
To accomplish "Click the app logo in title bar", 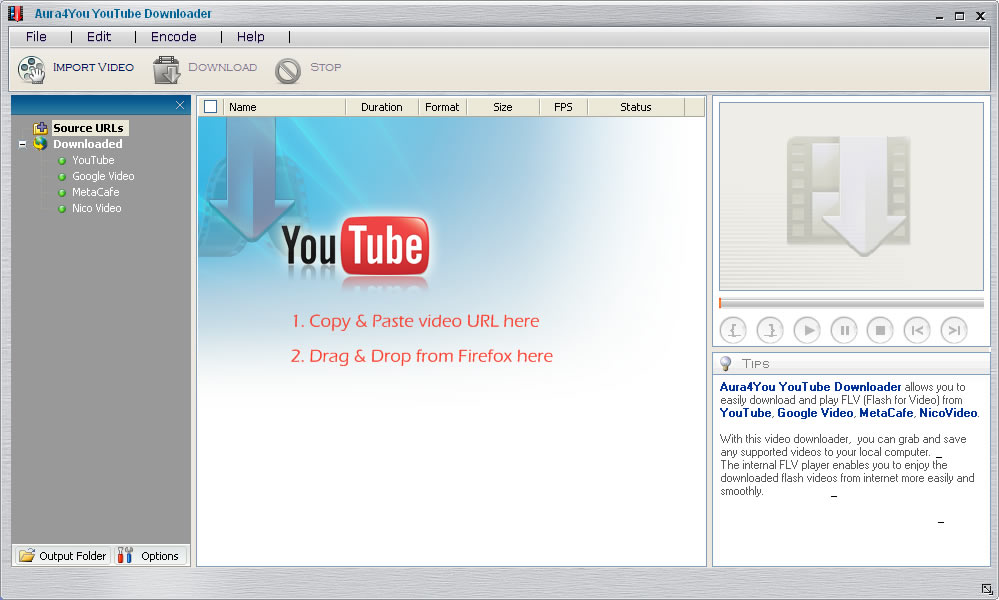I will (15, 13).
